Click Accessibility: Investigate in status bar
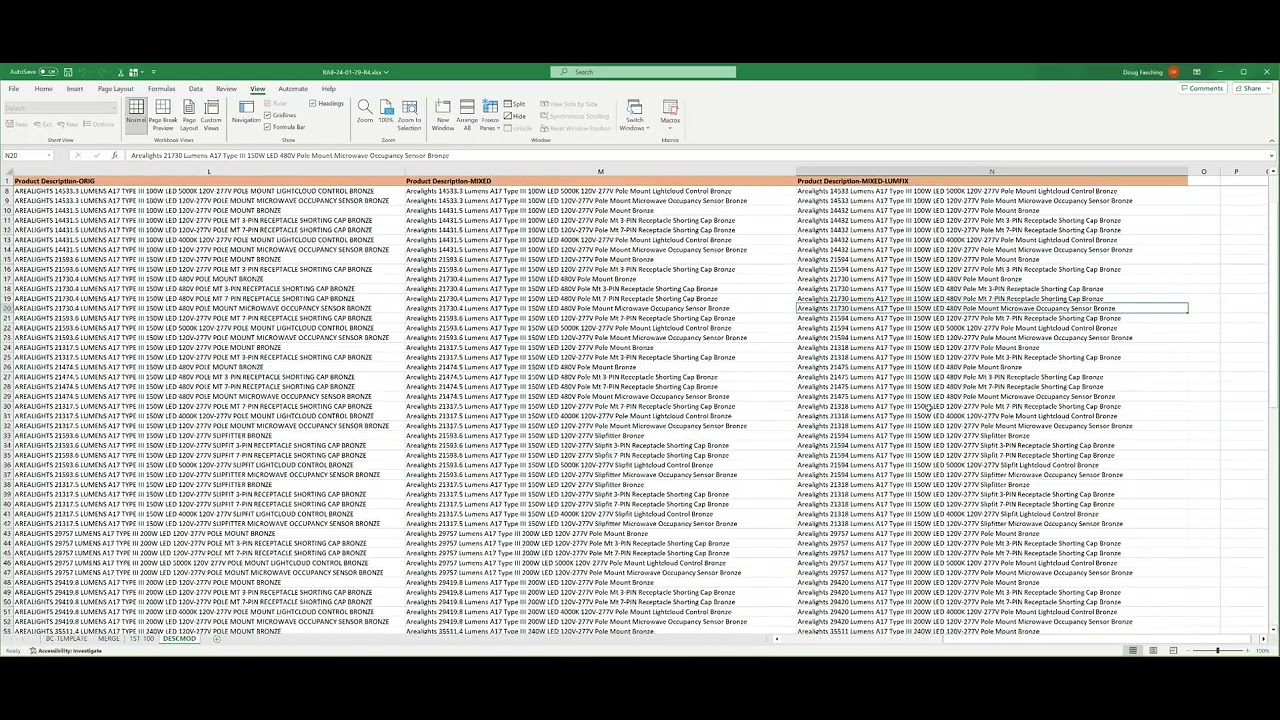Image resolution: width=1280 pixels, height=720 pixels. 66,651
